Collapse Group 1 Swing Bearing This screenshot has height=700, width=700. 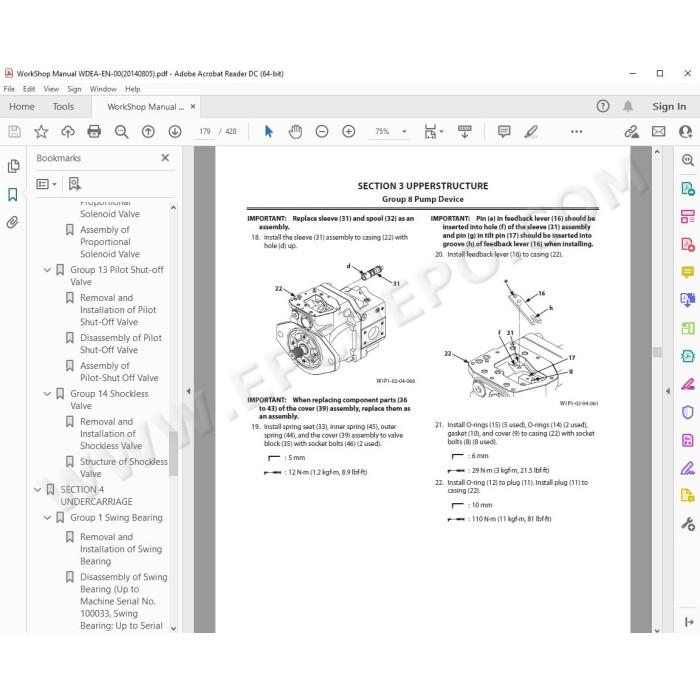(47, 518)
